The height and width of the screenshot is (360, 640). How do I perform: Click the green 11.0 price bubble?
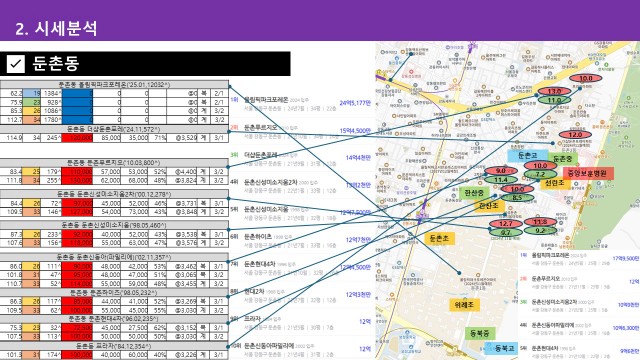554,100
